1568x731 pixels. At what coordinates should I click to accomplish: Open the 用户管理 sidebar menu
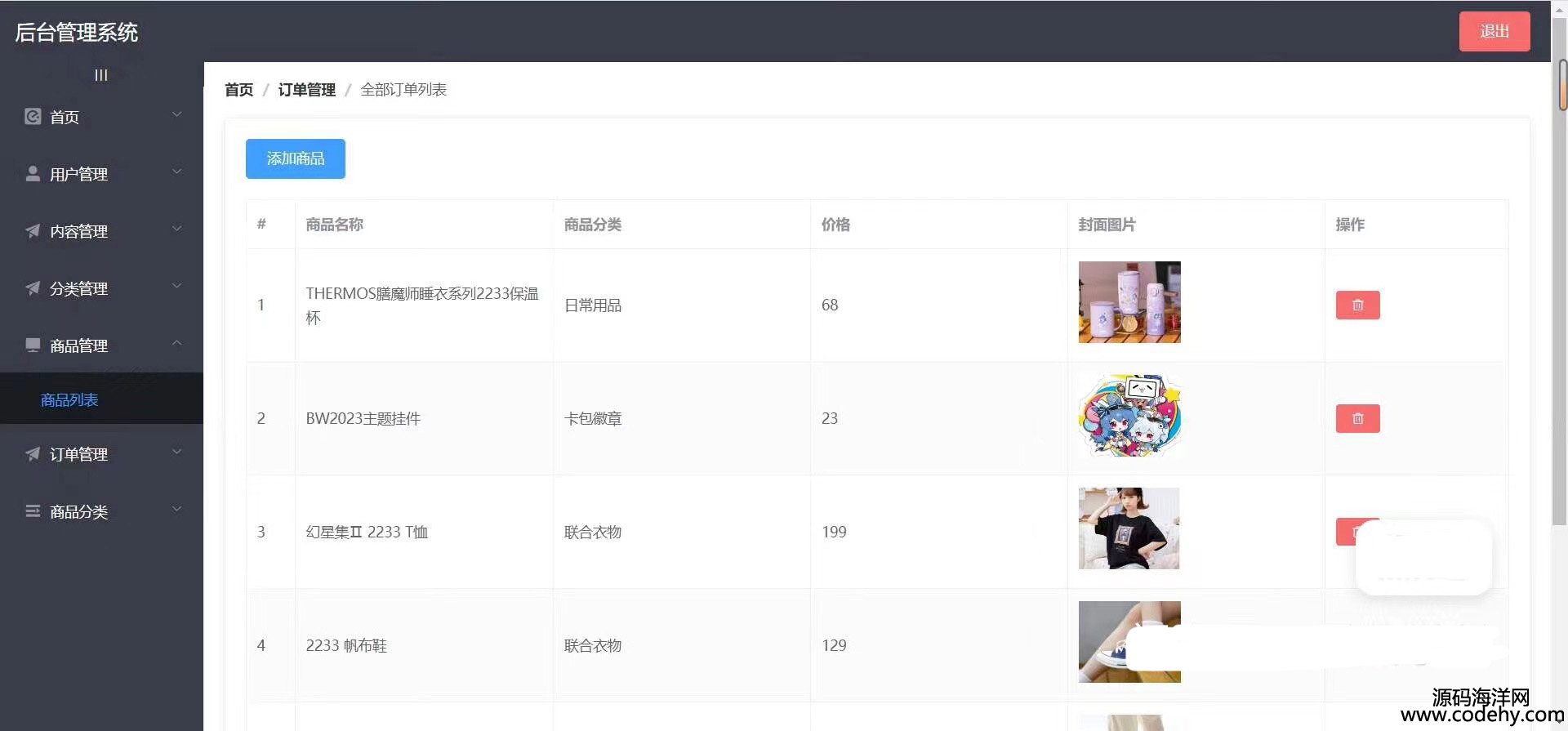[101, 174]
